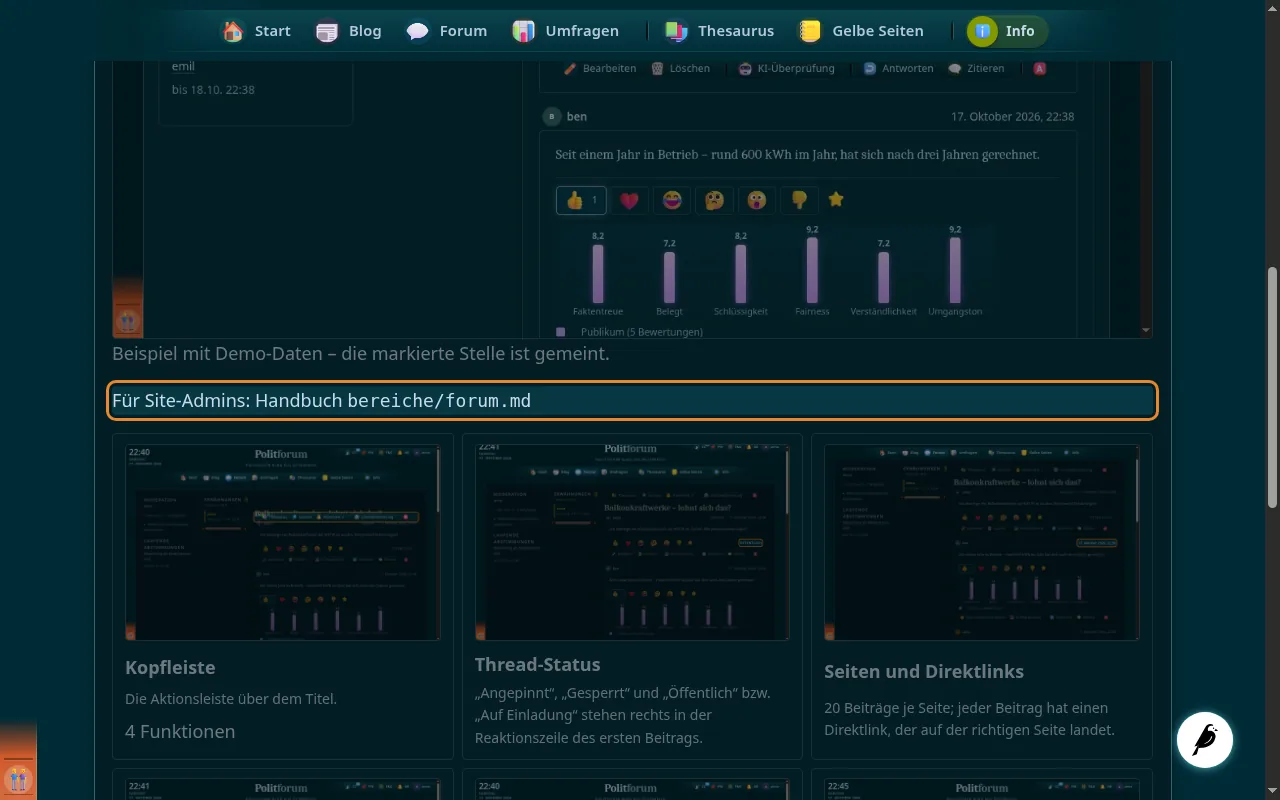The height and width of the screenshot is (800, 1280).
Task: Open the Kopfleiste card thumbnail
Action: tap(283, 543)
